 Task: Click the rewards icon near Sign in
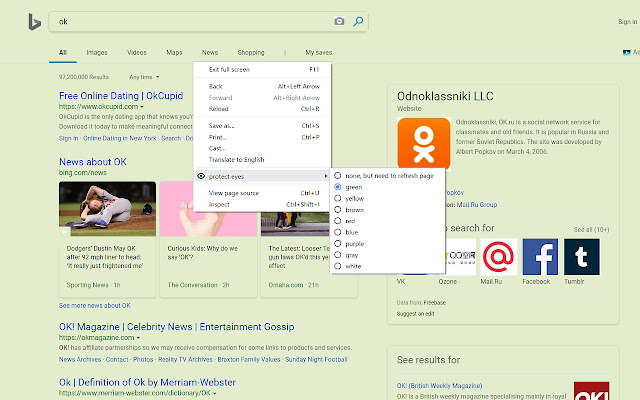coord(627,52)
